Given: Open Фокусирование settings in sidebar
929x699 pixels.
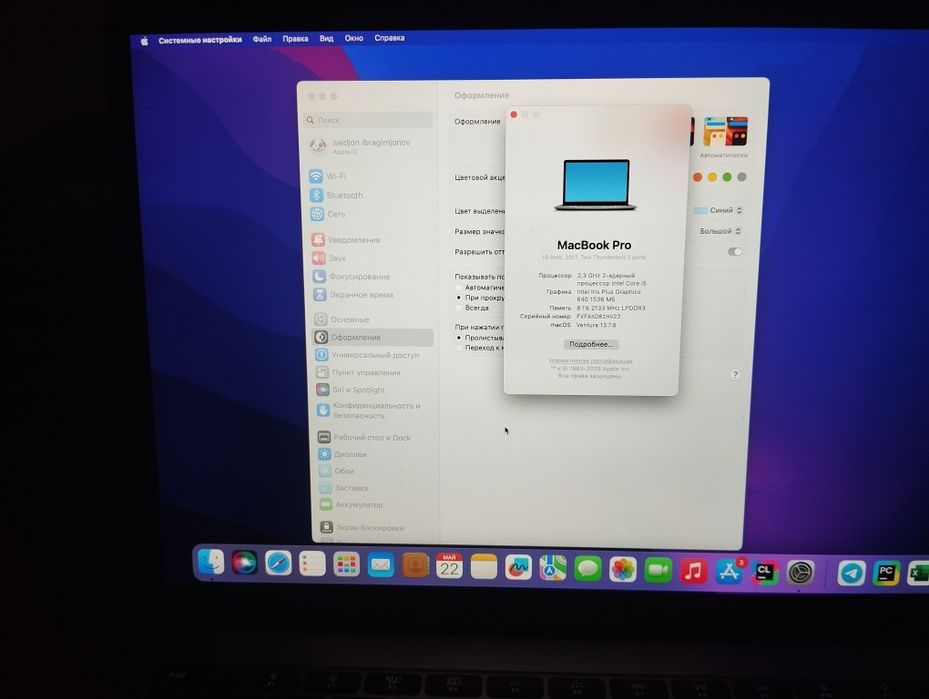Looking at the screenshot, I should point(351,277).
